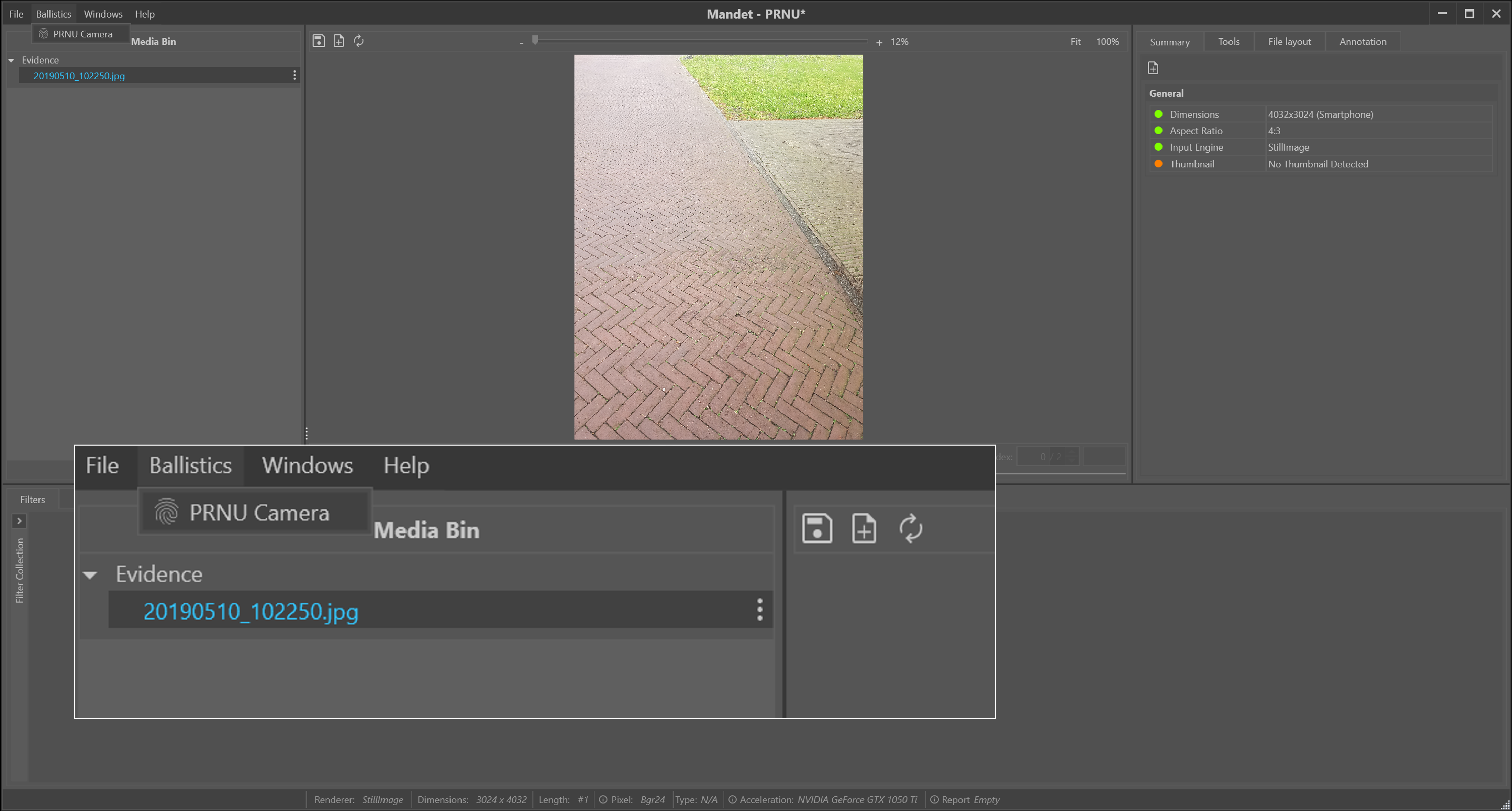Click the add-file icon in the zoom slider toolbar
The height and width of the screenshot is (811, 1512).
[x=339, y=41]
